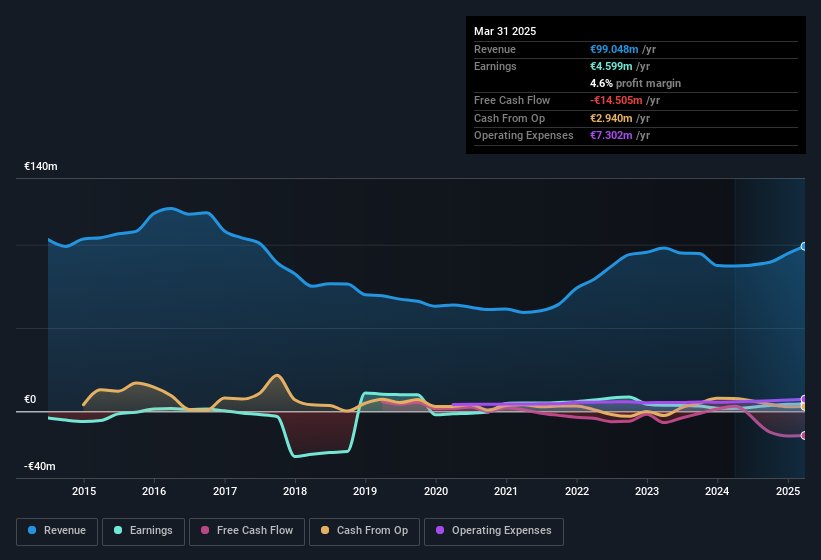Click the Cash From Op label in tooltip
The height and width of the screenshot is (560, 821).
coord(509,118)
